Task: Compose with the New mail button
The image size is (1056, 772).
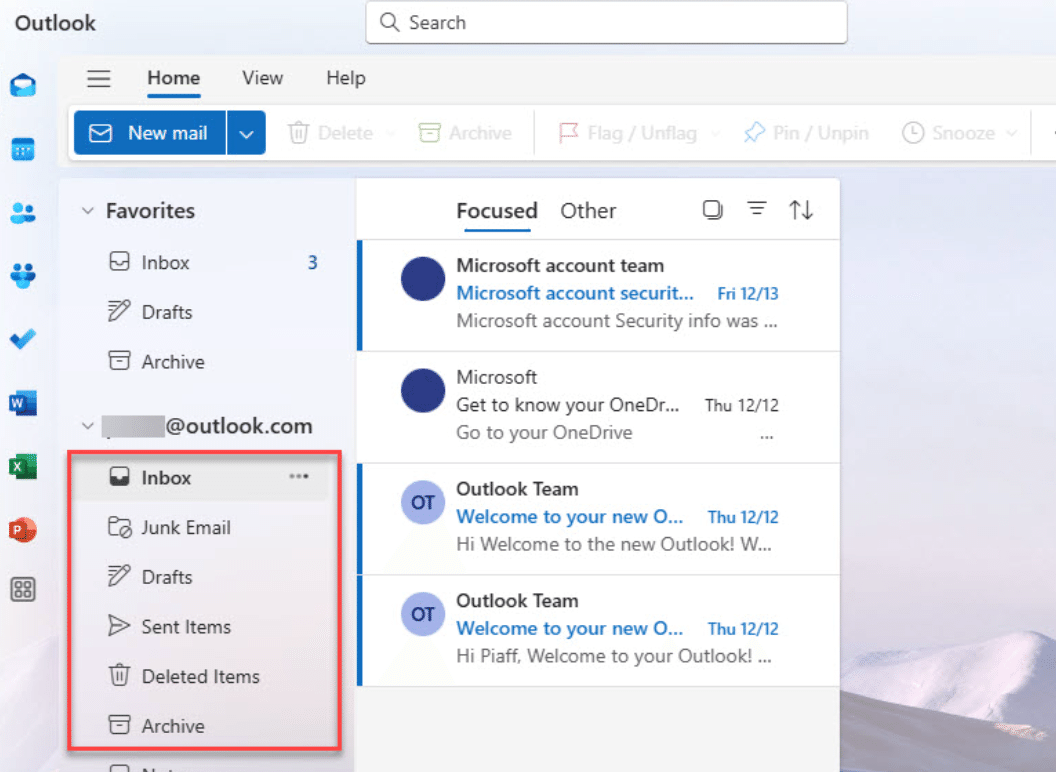Action: tap(150, 133)
